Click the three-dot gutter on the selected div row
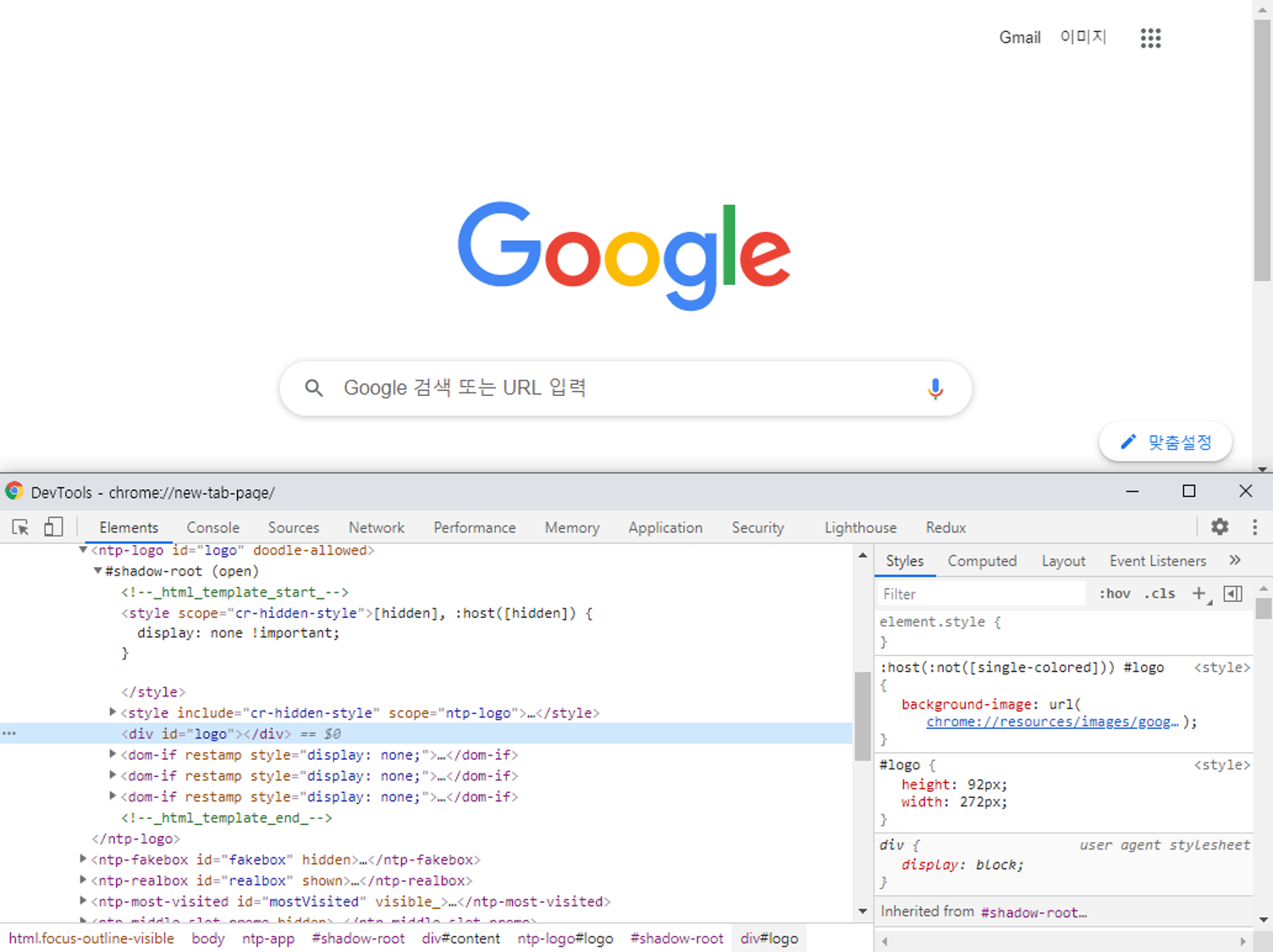The height and width of the screenshot is (952, 1273). tap(9, 734)
